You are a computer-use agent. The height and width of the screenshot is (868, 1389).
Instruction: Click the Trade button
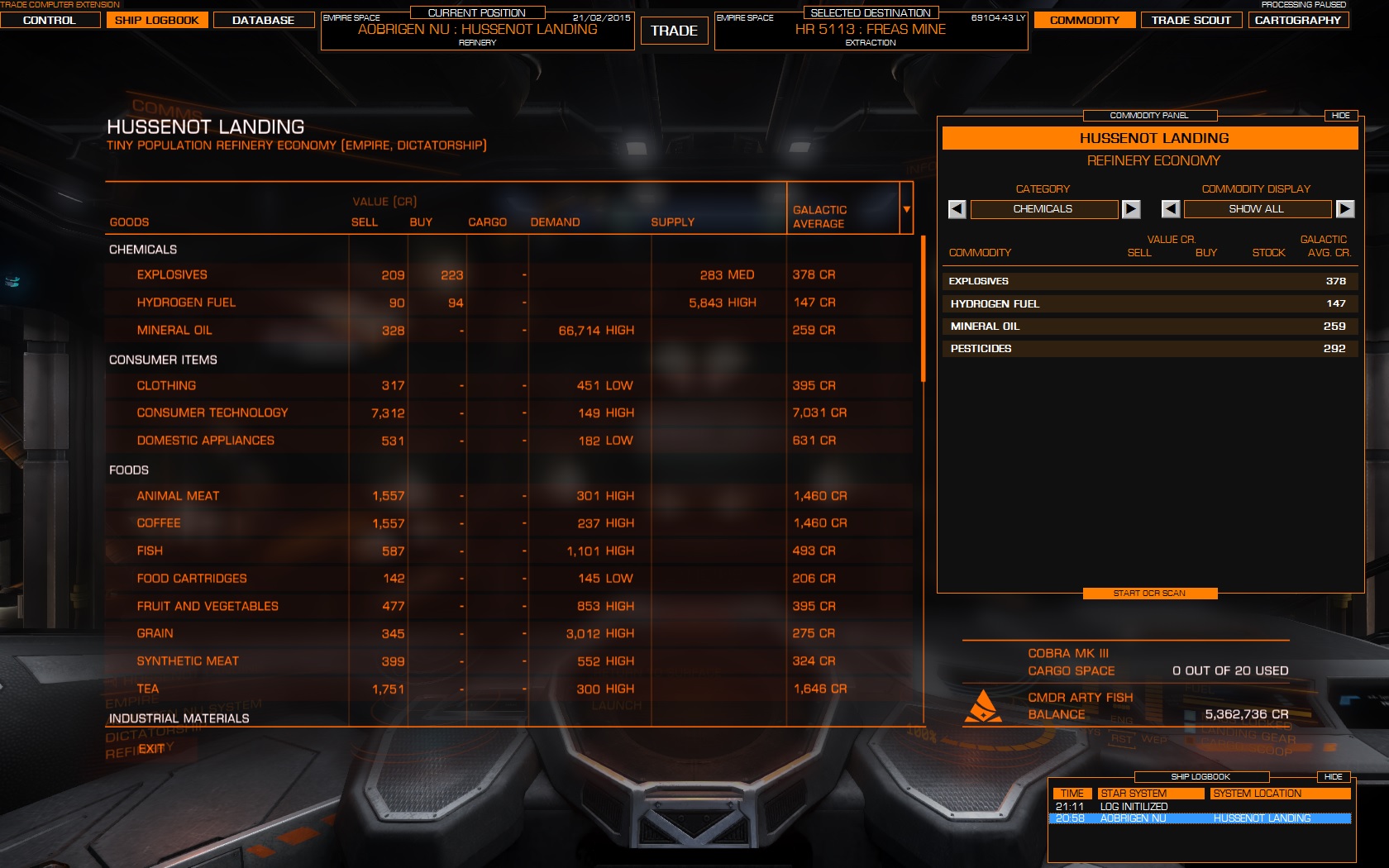(x=674, y=31)
